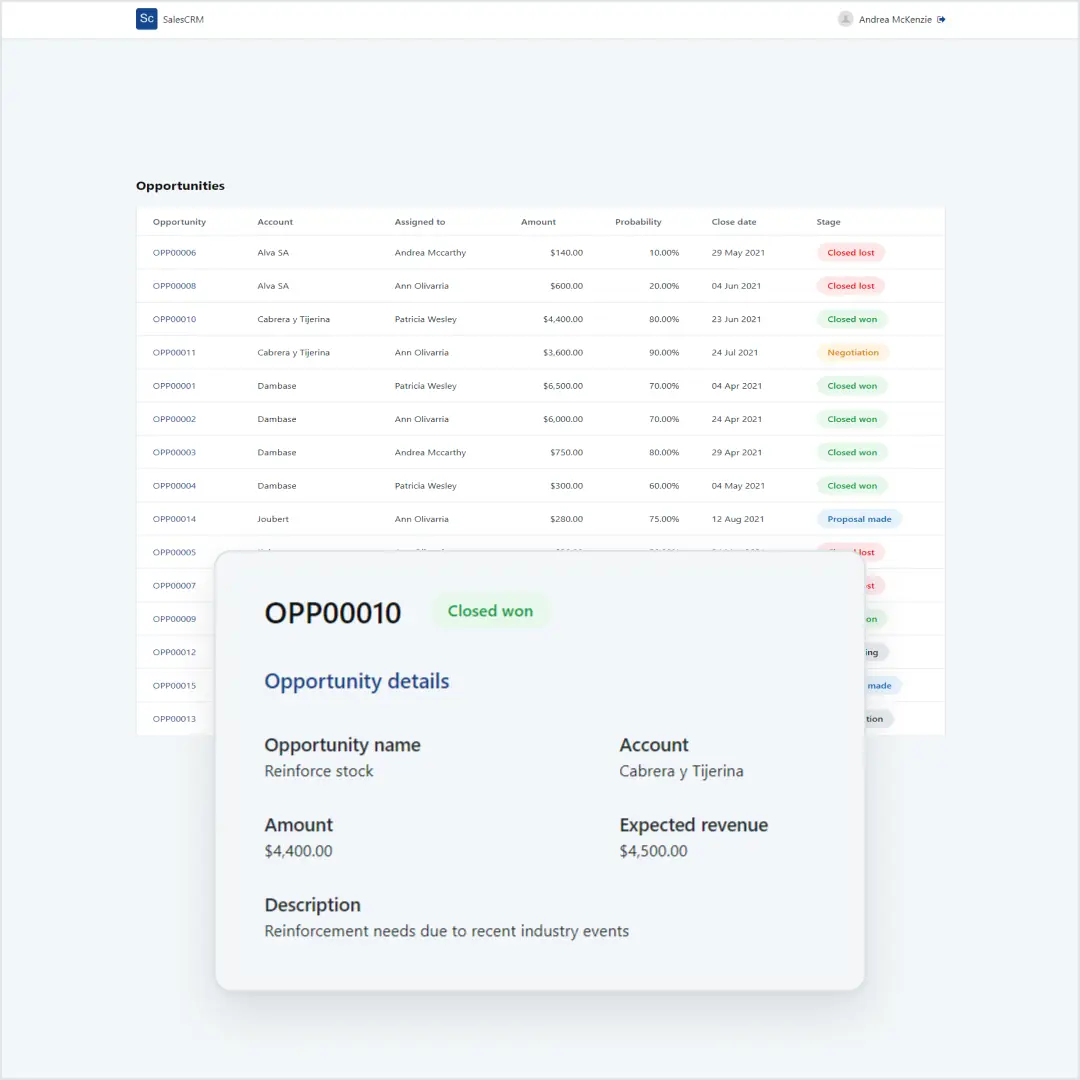
Task: Click the SalesCRM logo icon
Action: point(146,19)
